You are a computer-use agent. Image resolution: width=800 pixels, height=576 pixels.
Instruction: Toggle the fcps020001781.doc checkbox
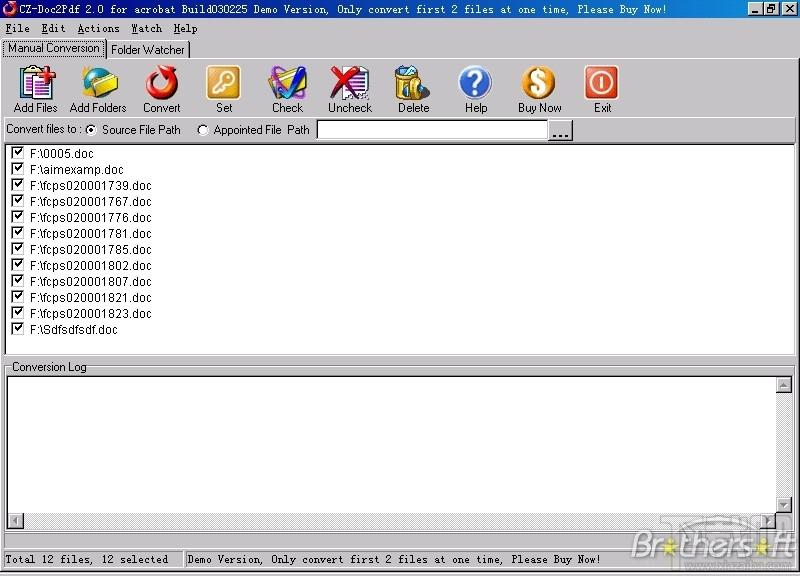pyautogui.click(x=17, y=233)
